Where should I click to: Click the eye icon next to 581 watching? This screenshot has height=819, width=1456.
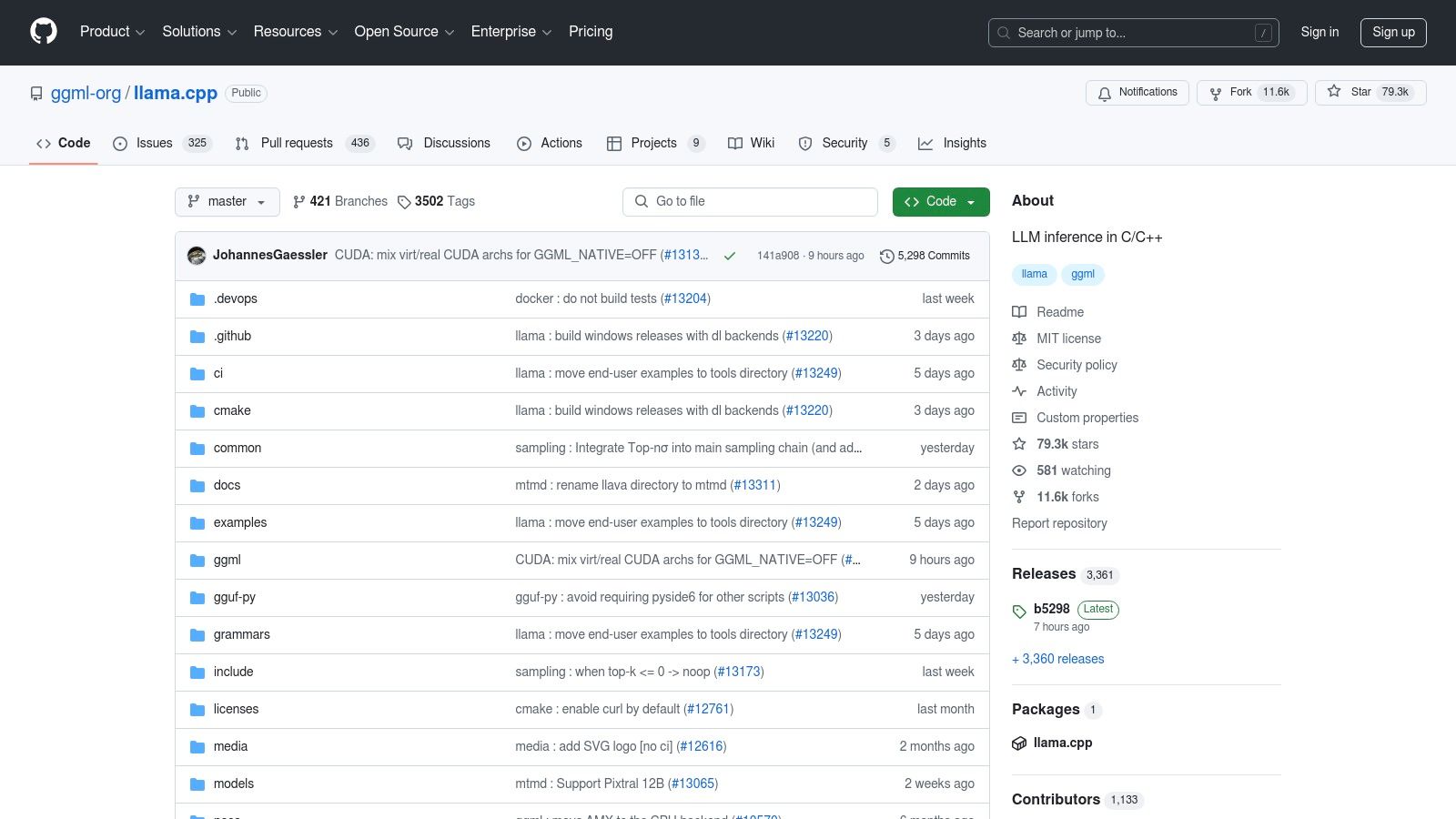point(1019,470)
